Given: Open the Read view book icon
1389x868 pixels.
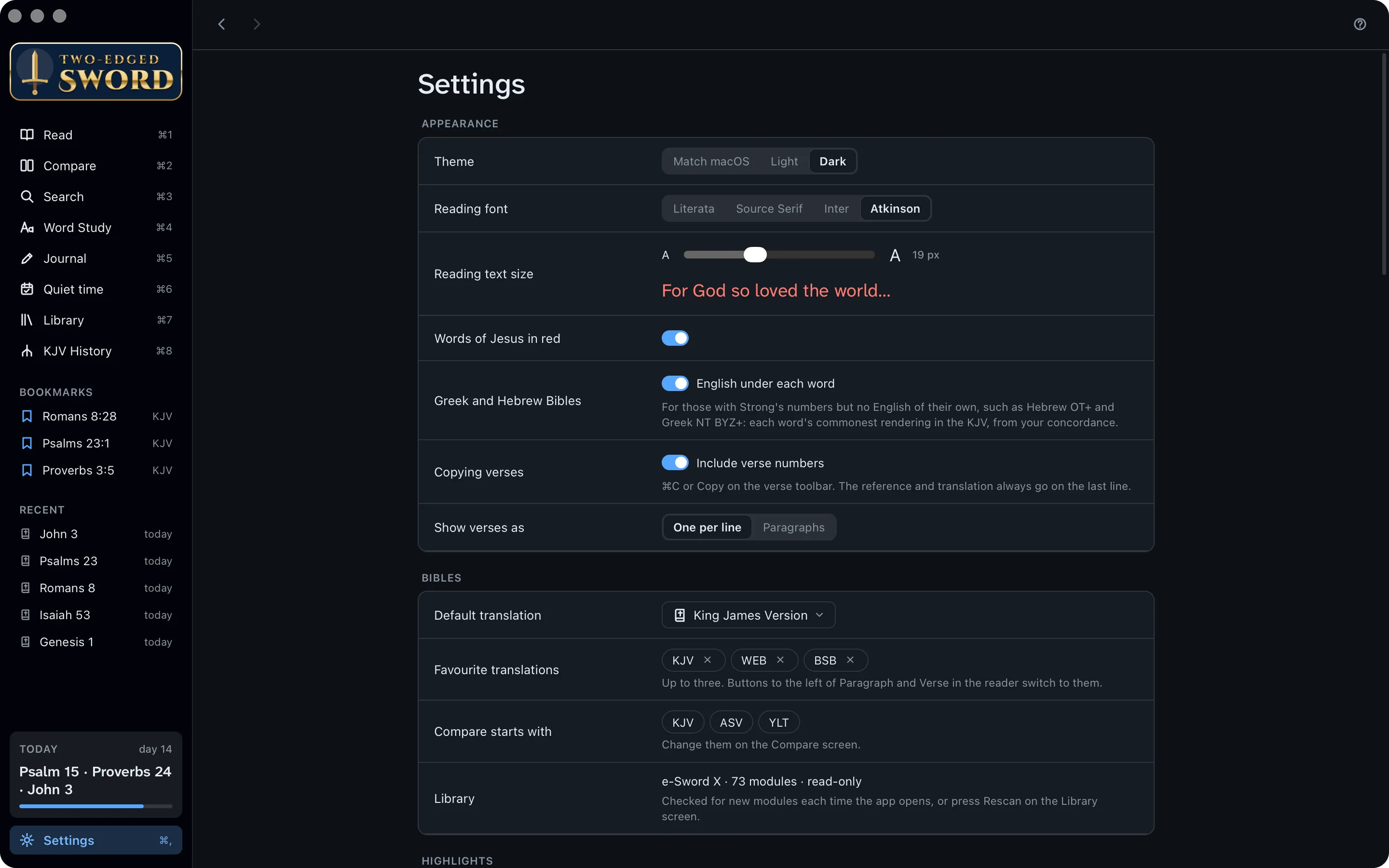Looking at the screenshot, I should [27, 135].
